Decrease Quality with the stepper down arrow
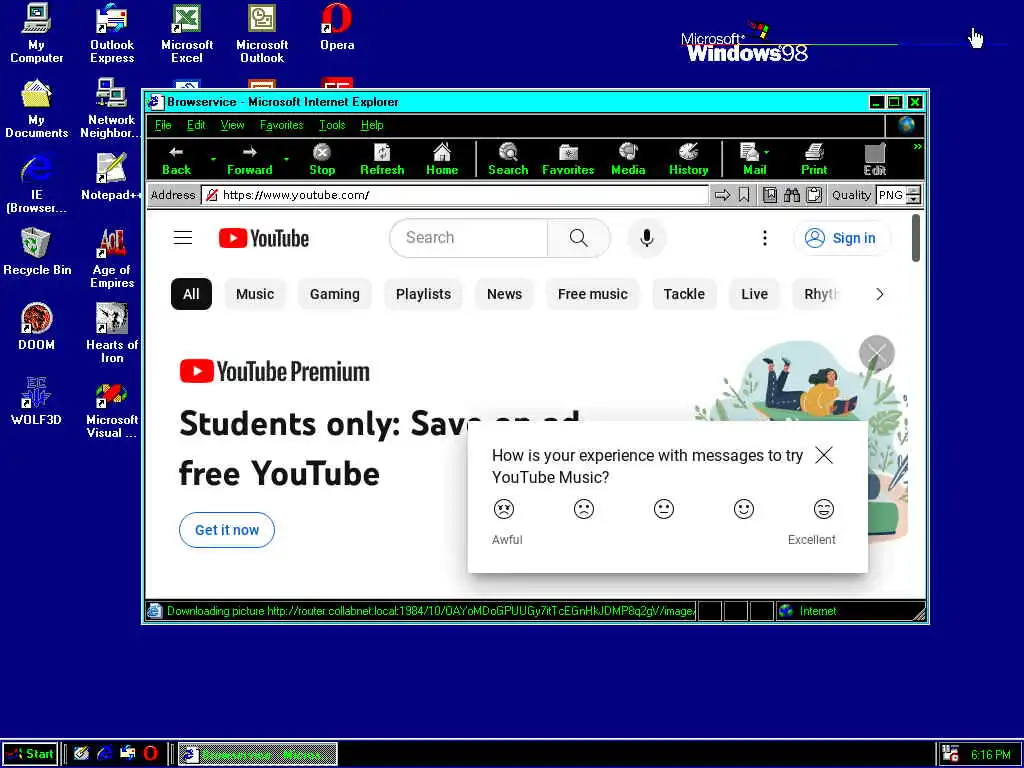 click(x=914, y=199)
